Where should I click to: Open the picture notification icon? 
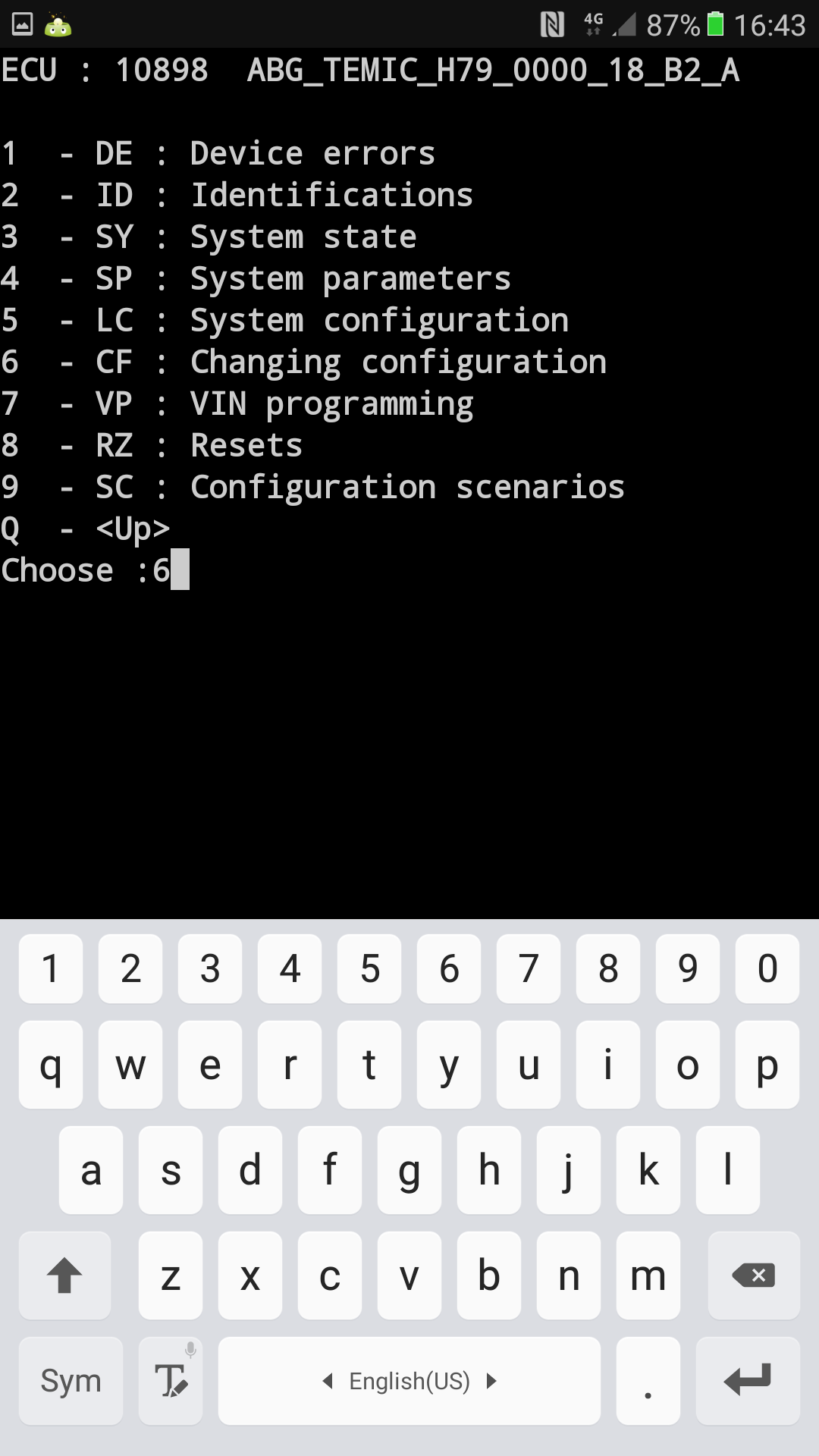[23, 24]
